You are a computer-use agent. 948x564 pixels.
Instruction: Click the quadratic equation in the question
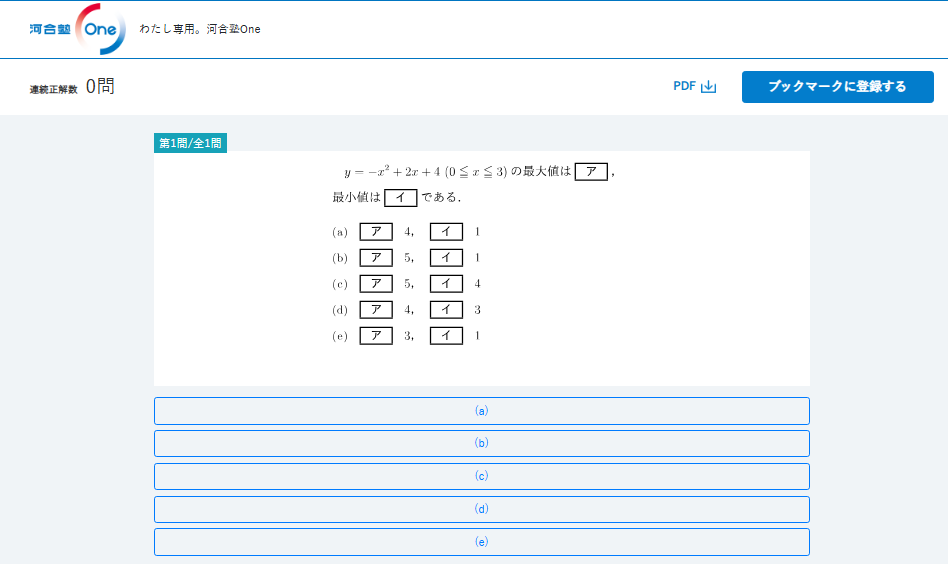[x=426, y=171]
